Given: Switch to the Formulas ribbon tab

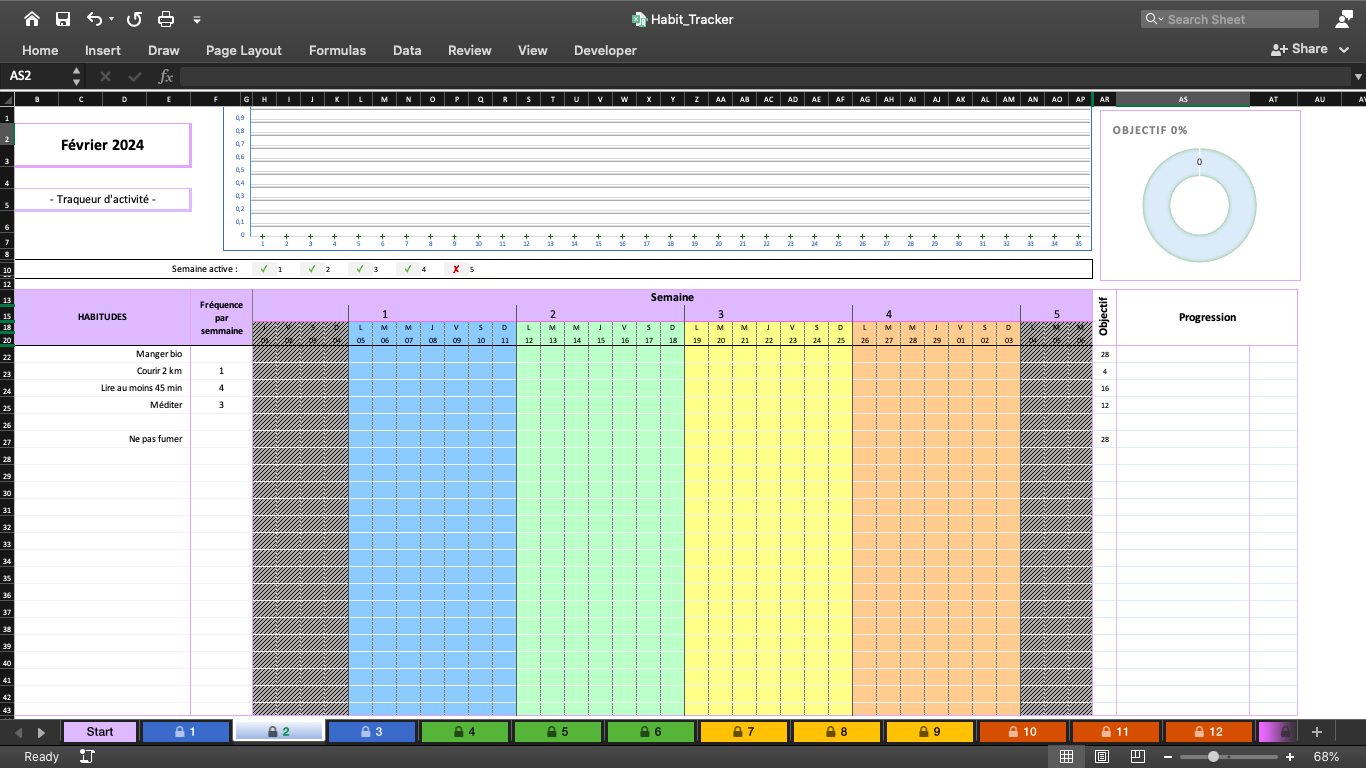Looking at the screenshot, I should pos(337,50).
